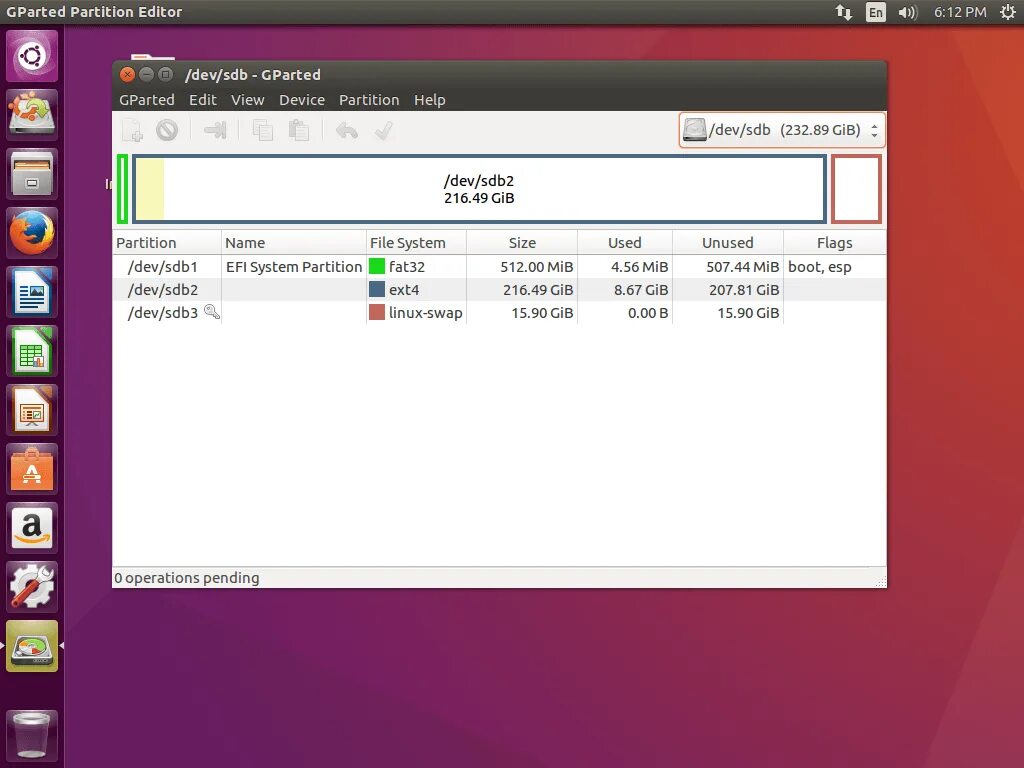The image size is (1024, 768).
Task: Click the 0 operations pending status text
Action: coord(187,578)
